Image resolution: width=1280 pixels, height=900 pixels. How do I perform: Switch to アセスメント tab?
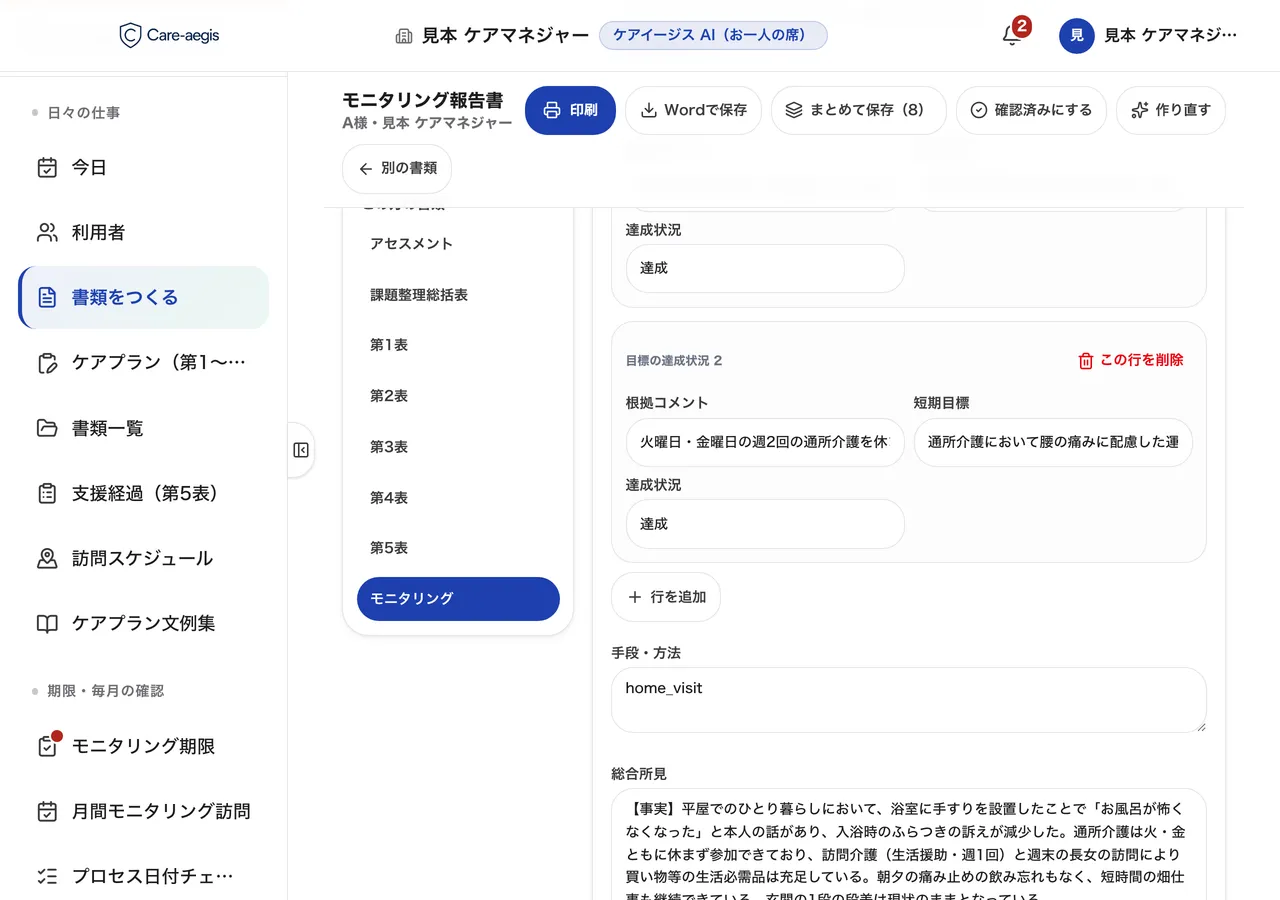(458, 244)
